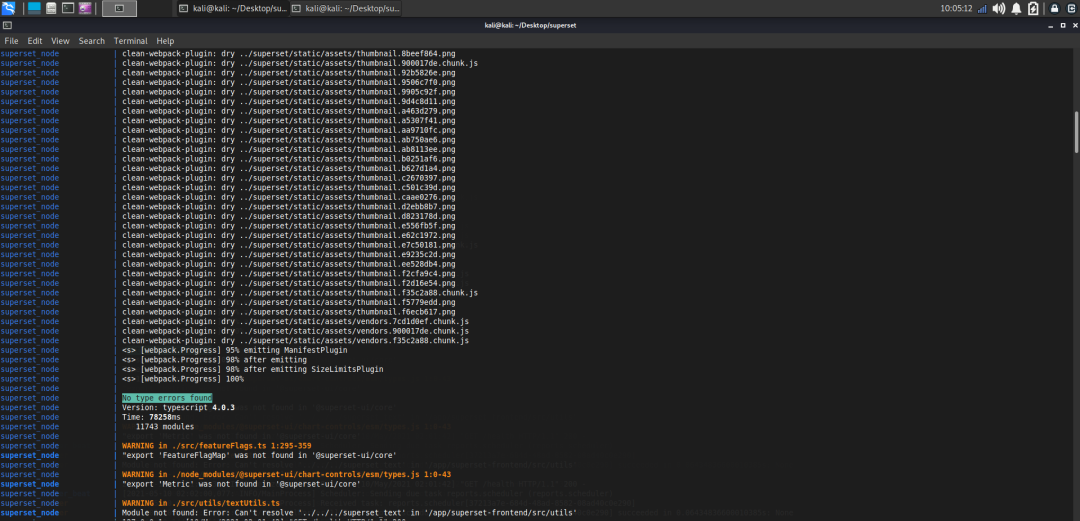Click the 'thumbnail.aa9710fc.png' line
Viewport: 1080px width, 521px height.
tap(289, 130)
